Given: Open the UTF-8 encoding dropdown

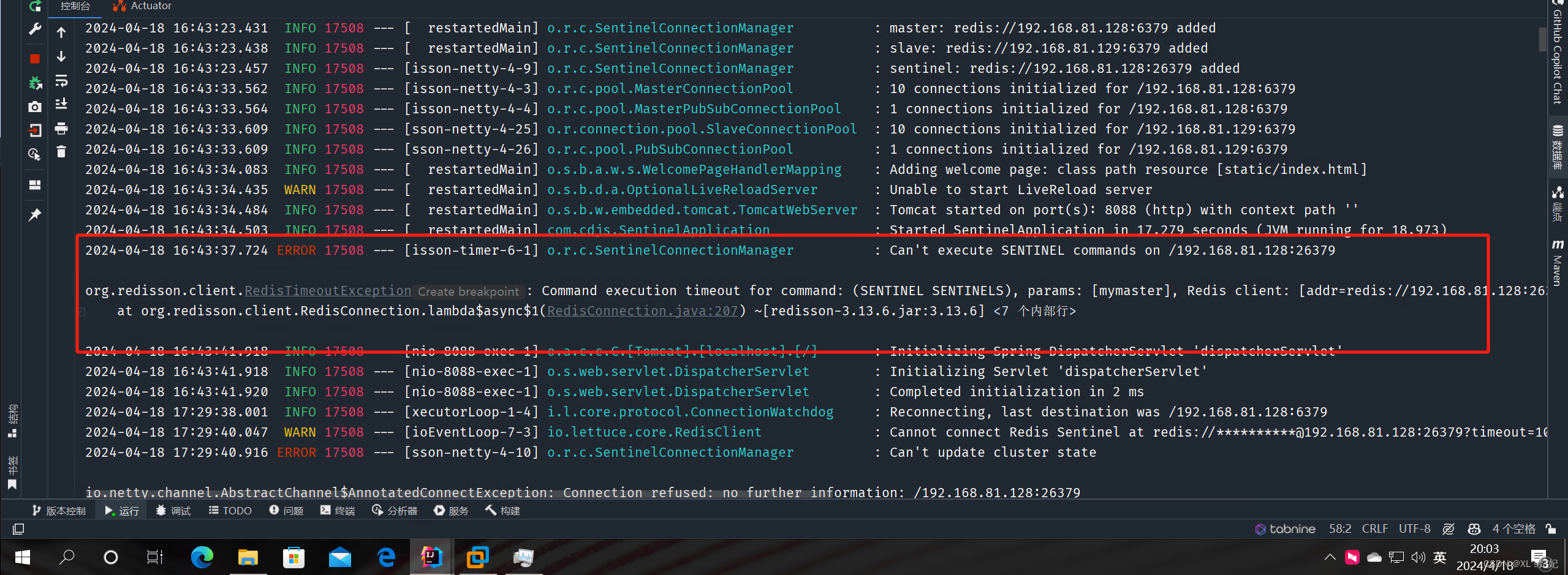Looking at the screenshot, I should click(x=1414, y=529).
